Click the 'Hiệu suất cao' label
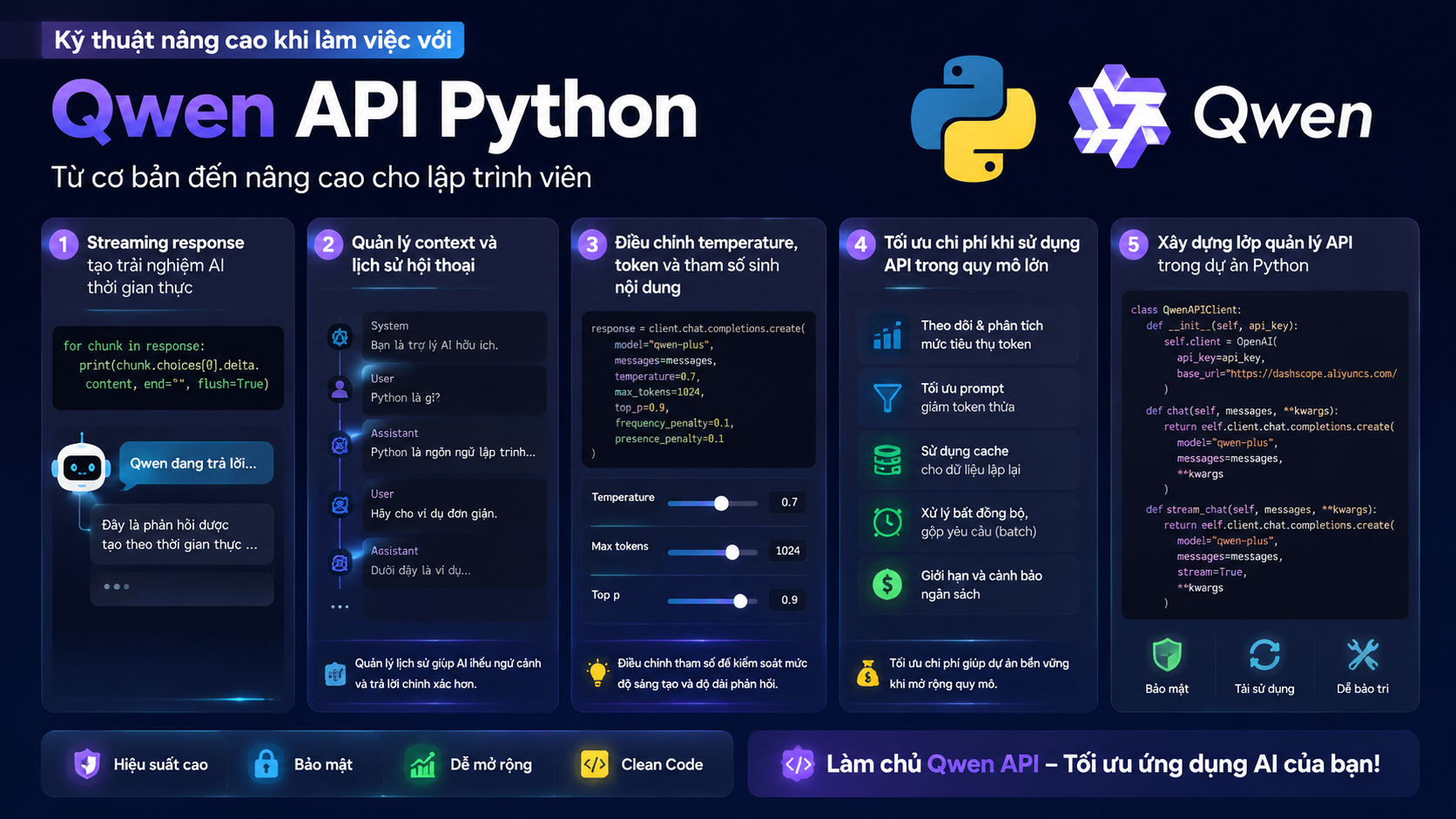 click(161, 764)
